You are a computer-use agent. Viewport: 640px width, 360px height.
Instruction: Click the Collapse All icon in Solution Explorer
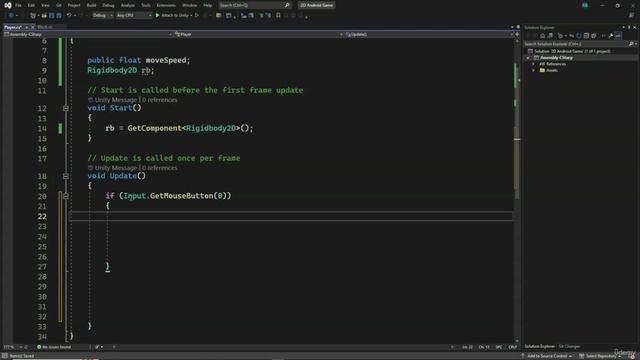[586, 36]
